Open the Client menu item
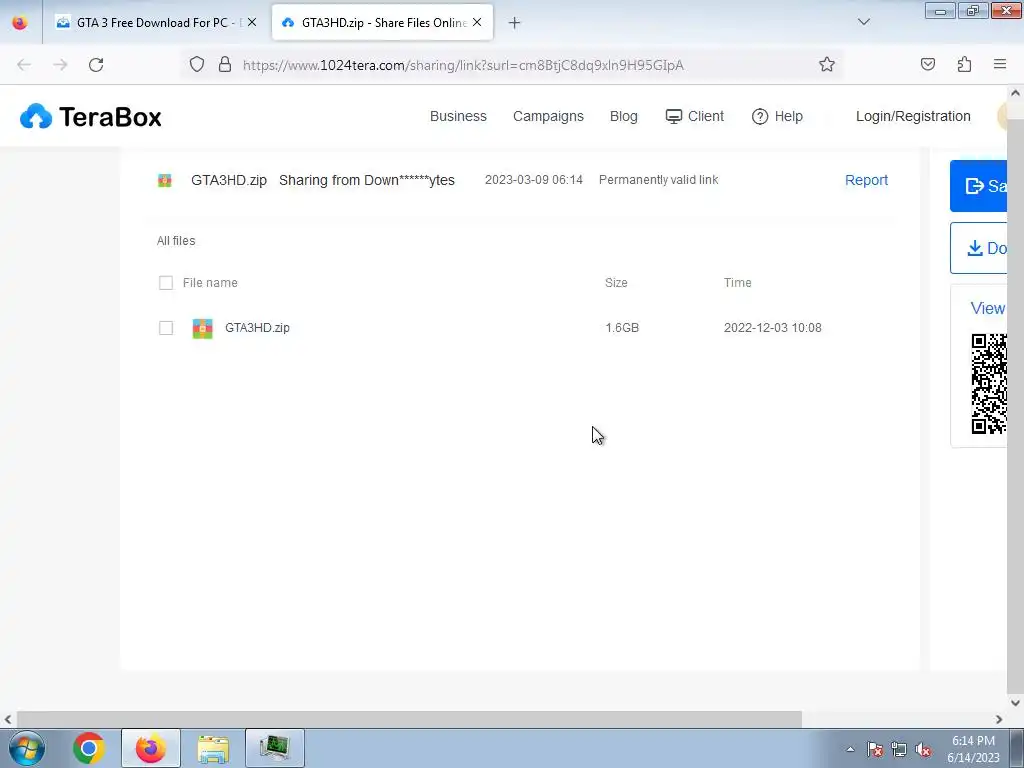 695,116
